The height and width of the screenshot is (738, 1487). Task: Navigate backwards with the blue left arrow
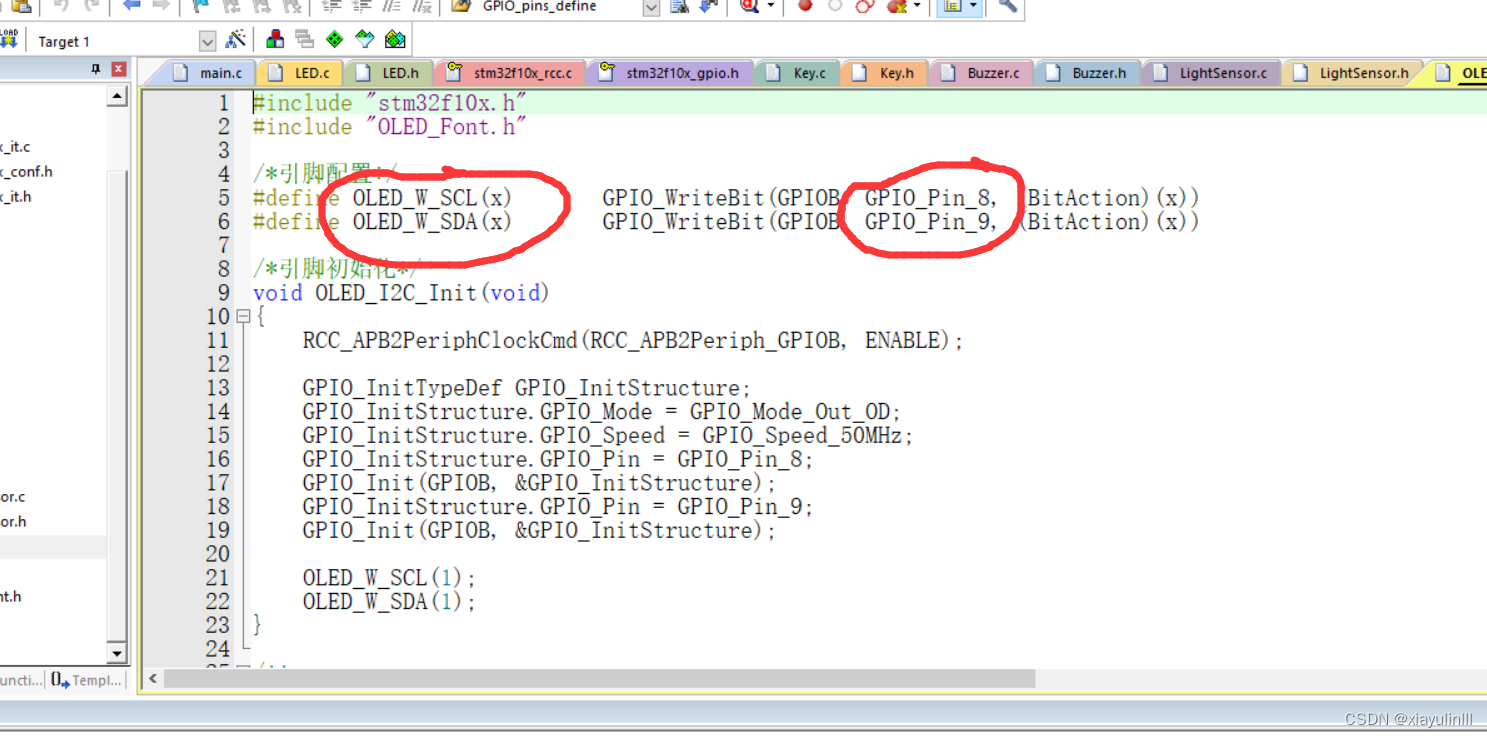pyautogui.click(x=131, y=6)
